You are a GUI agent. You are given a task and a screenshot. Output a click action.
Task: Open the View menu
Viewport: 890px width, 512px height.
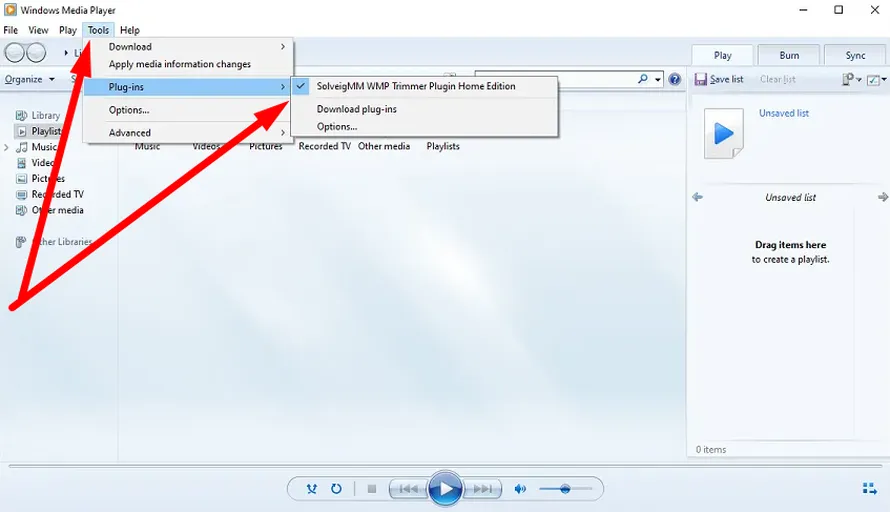38,30
